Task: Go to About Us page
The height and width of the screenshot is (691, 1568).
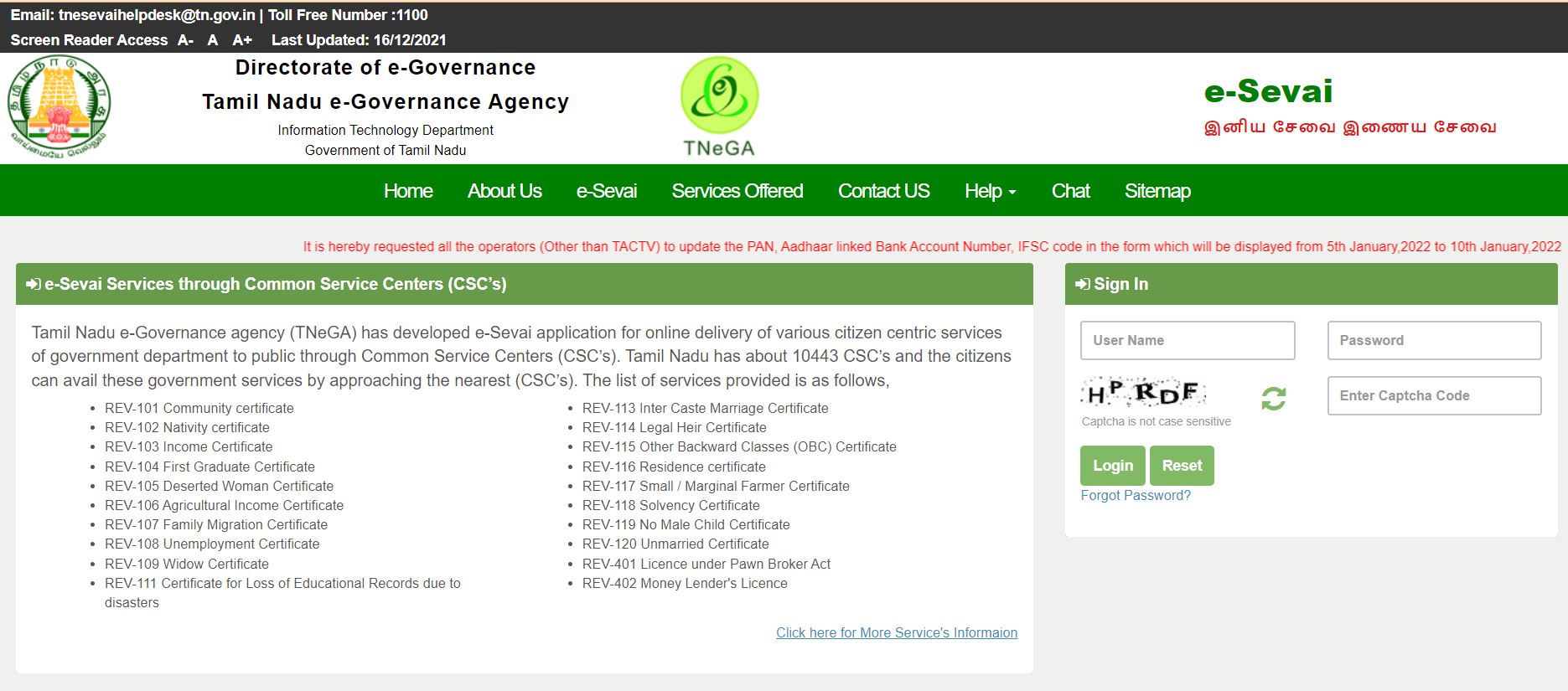Action: pyautogui.click(x=505, y=191)
